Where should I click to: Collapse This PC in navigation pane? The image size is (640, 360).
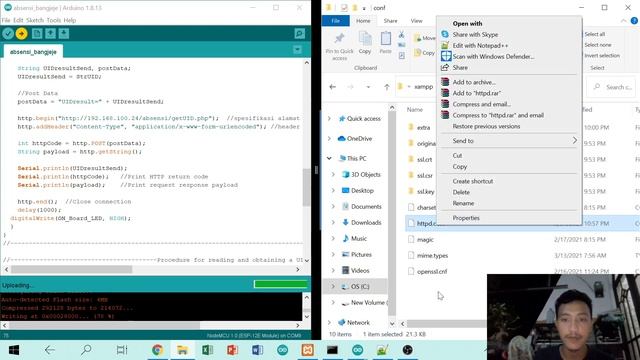coord(329,158)
